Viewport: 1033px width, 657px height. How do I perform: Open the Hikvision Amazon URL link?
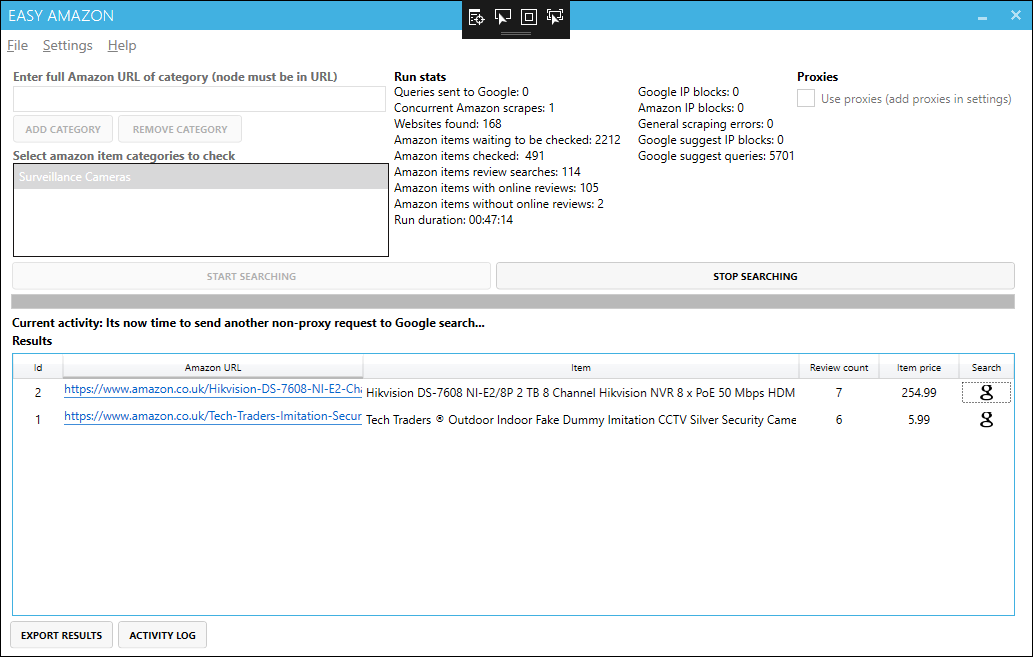212,390
